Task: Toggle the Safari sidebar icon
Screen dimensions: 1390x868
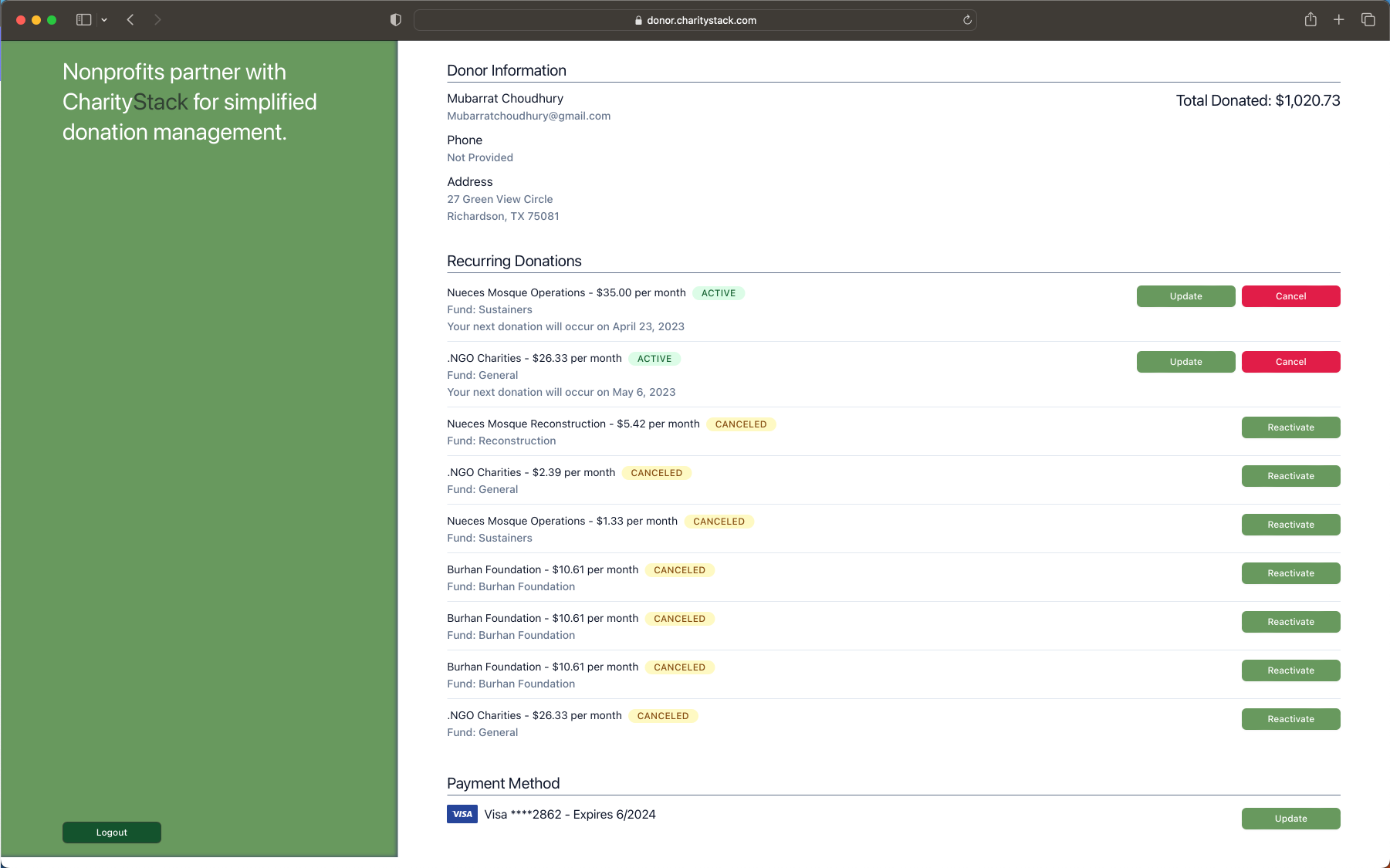Action: pyautogui.click(x=83, y=20)
